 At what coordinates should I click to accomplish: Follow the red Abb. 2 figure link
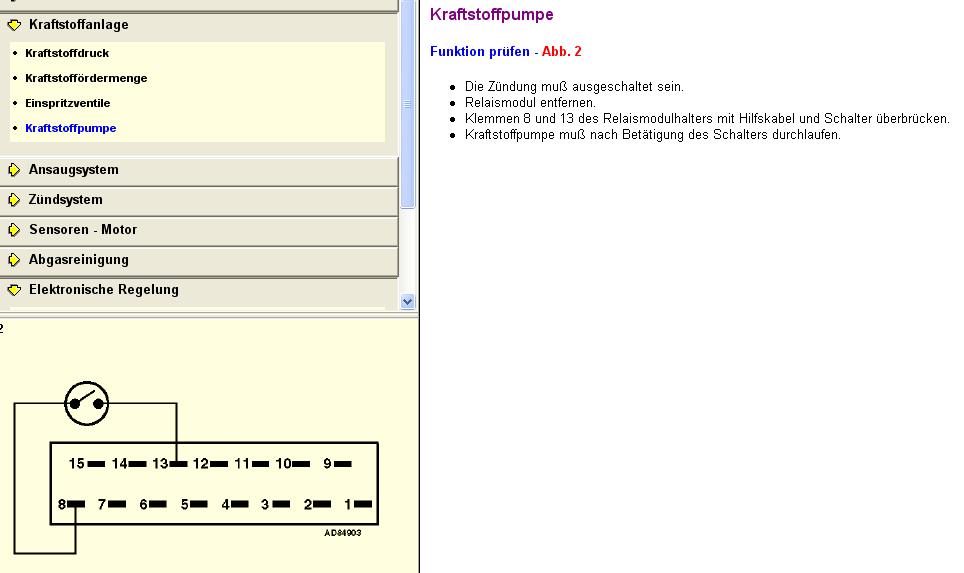coord(561,51)
